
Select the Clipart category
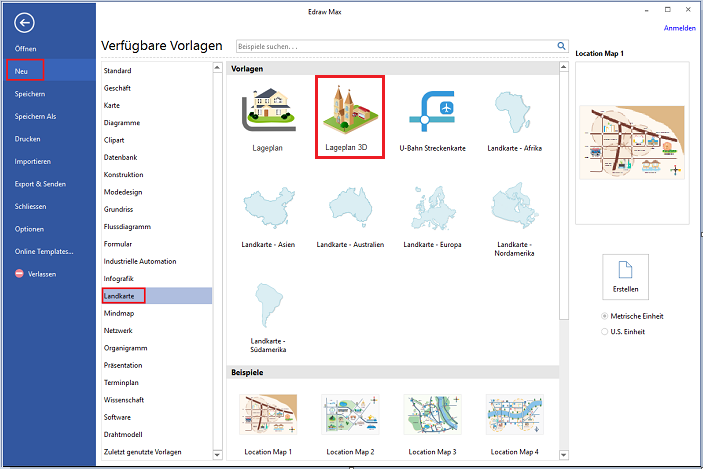(157, 140)
